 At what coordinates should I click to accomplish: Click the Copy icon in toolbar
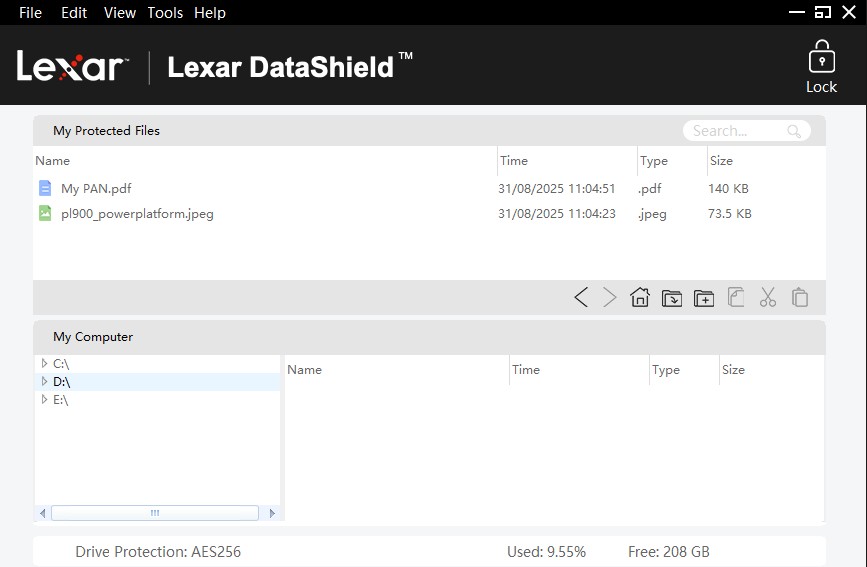[736, 297]
